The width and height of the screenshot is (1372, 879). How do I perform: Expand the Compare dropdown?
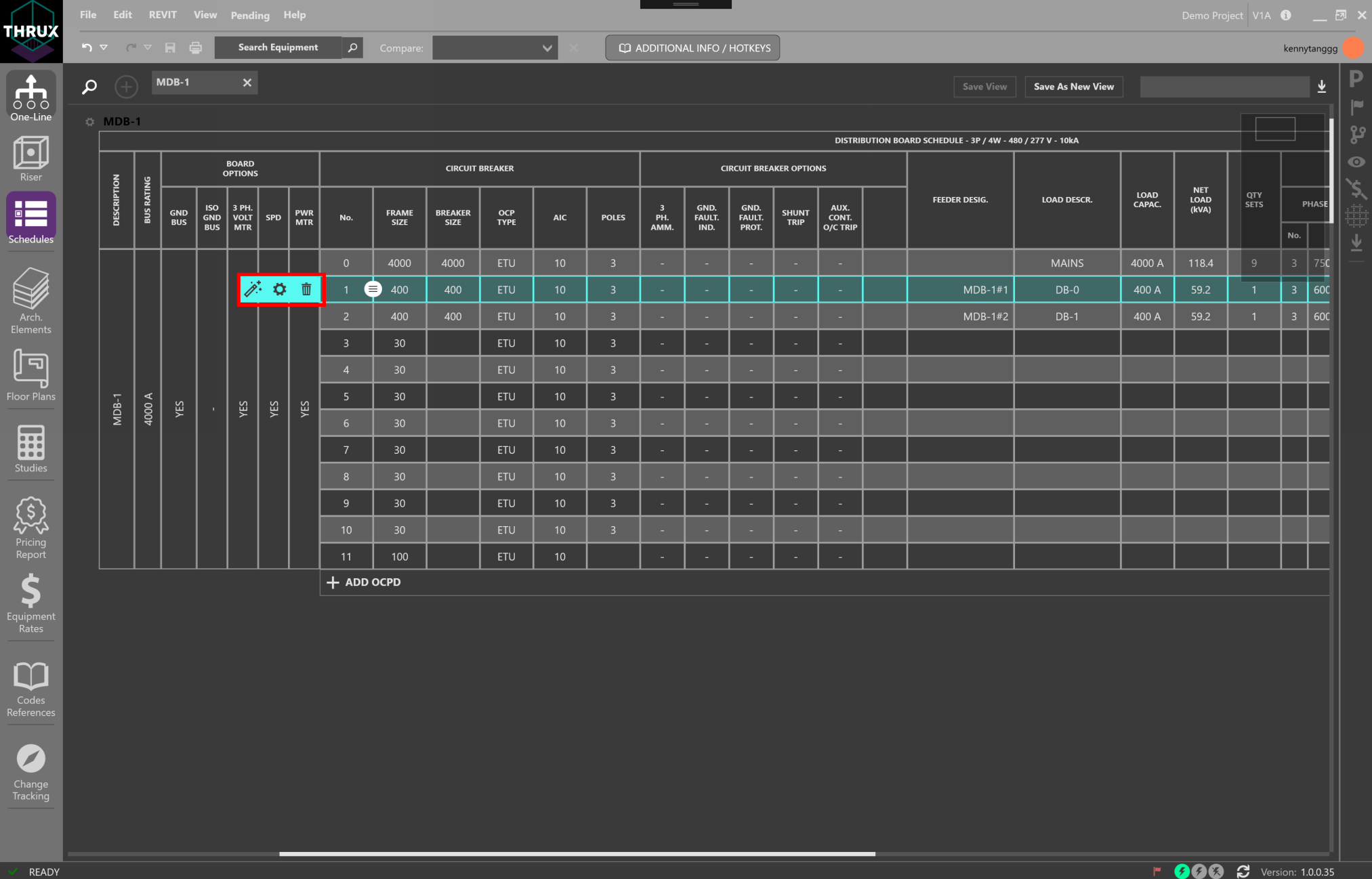click(x=547, y=48)
